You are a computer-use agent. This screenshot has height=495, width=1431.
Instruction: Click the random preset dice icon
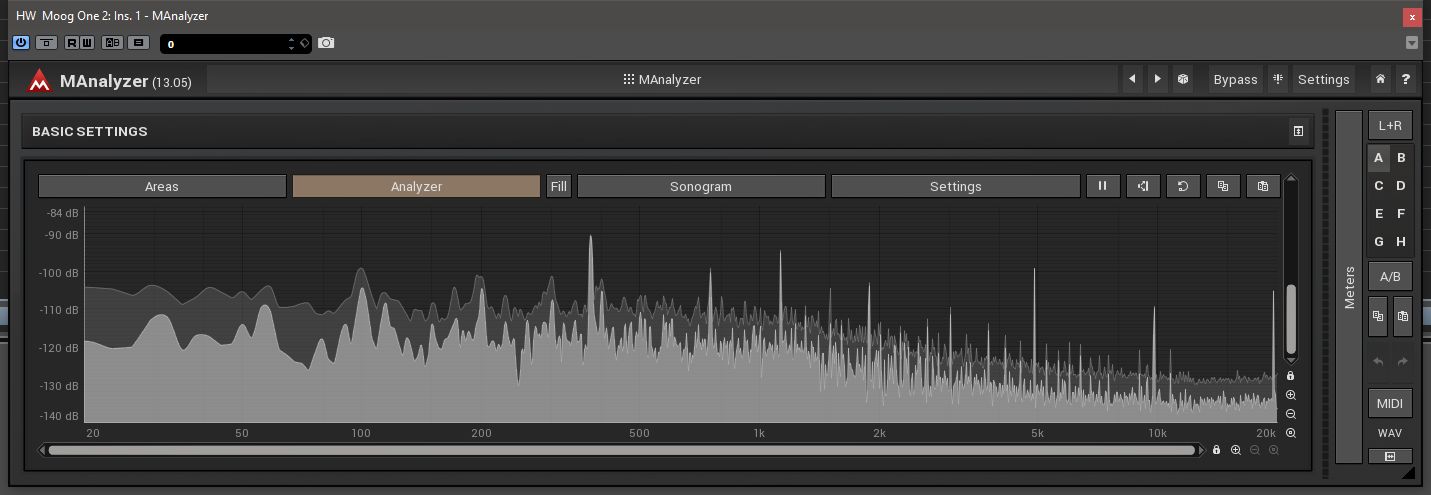coord(1183,79)
